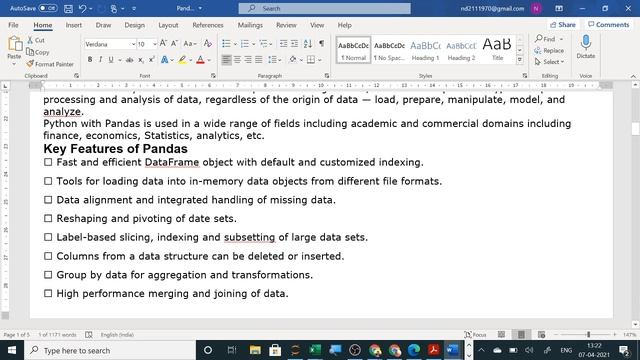The image size is (640, 360).
Task: Apply the Title style
Action: pyautogui.click(x=497, y=50)
